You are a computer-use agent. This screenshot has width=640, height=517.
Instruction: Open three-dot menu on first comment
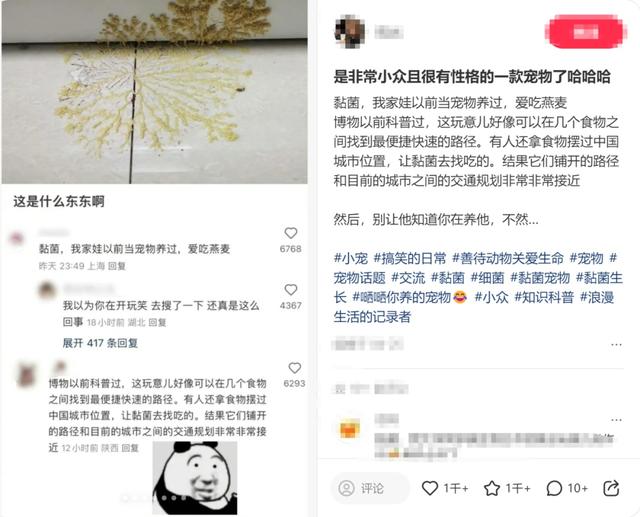[616, 420]
